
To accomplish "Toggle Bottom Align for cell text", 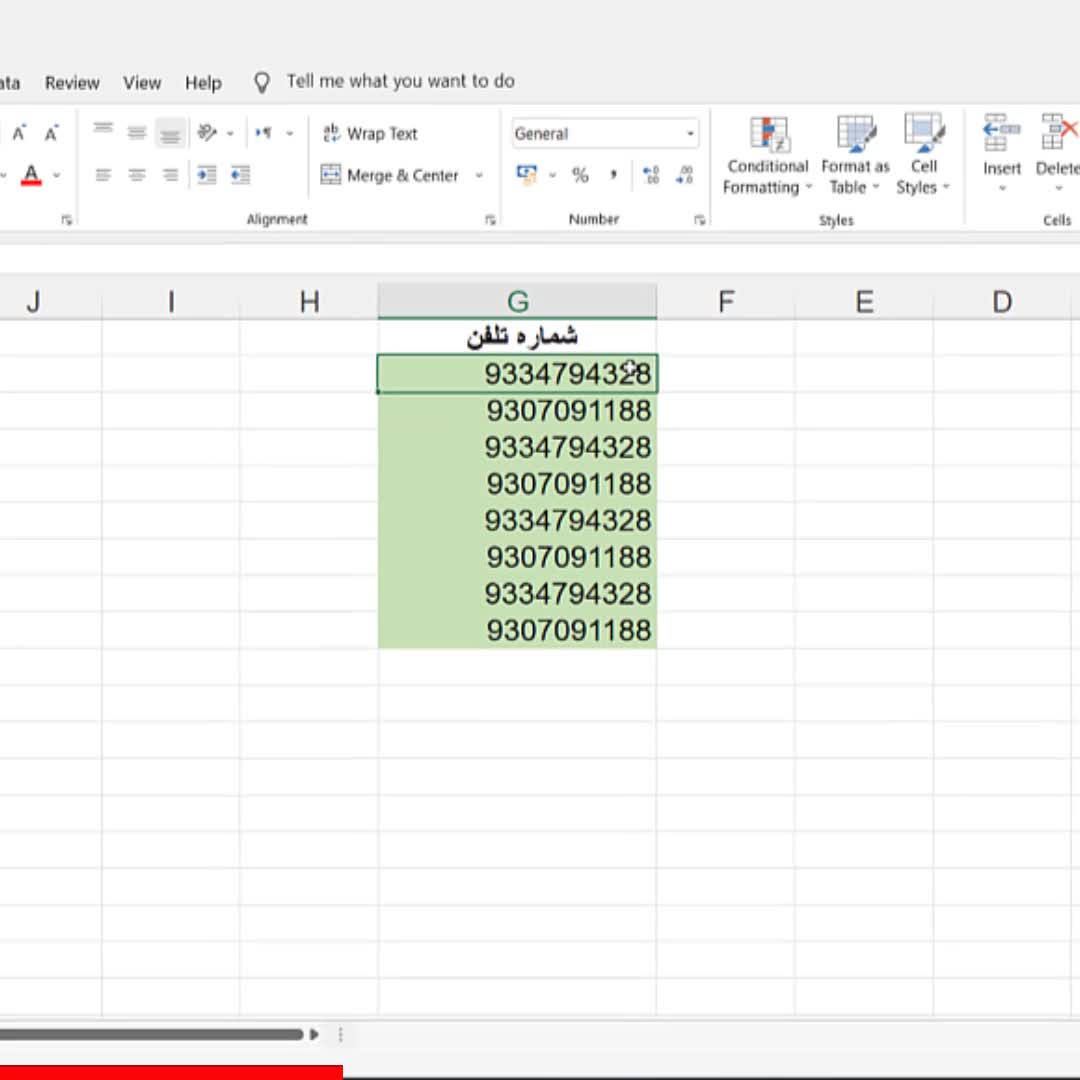I will [170, 133].
